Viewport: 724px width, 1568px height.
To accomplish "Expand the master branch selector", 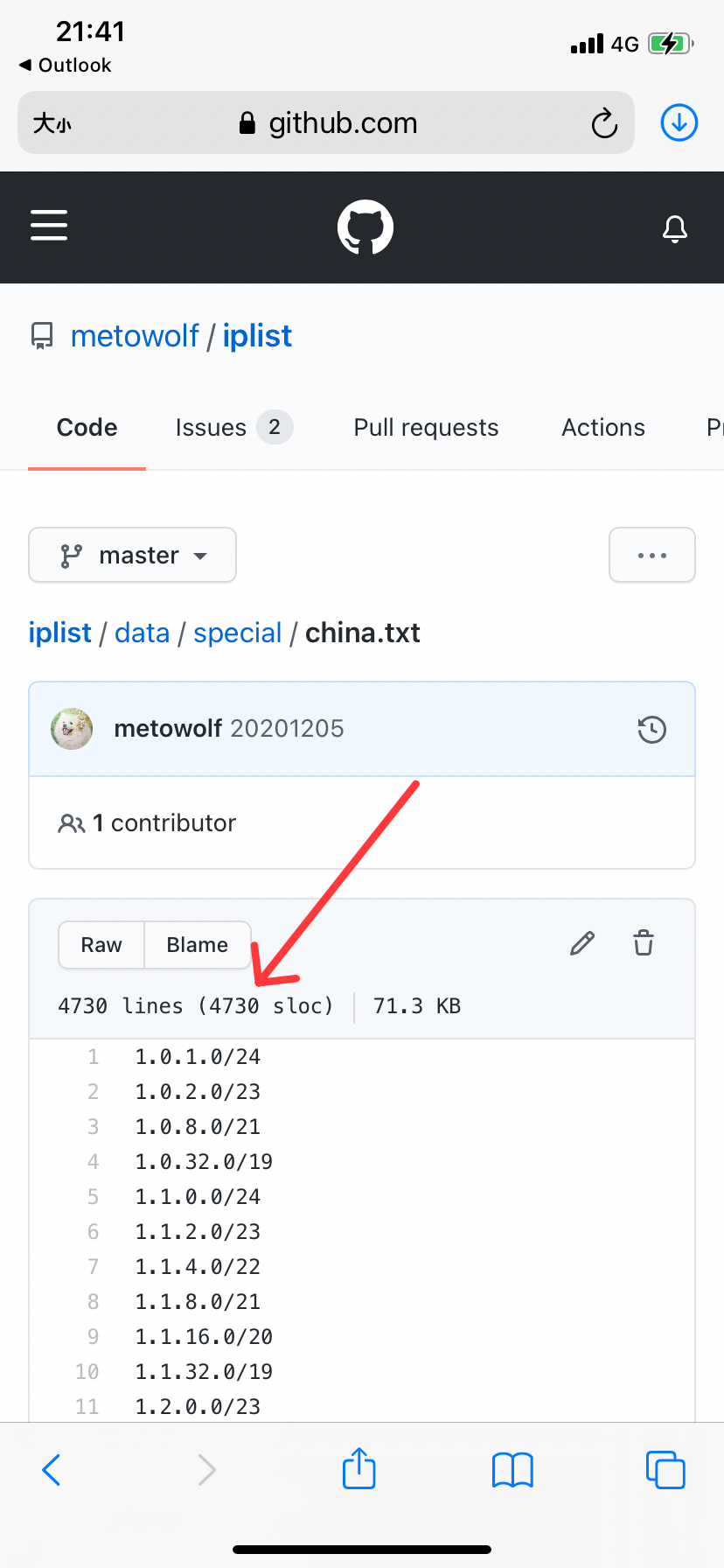I will [x=132, y=555].
